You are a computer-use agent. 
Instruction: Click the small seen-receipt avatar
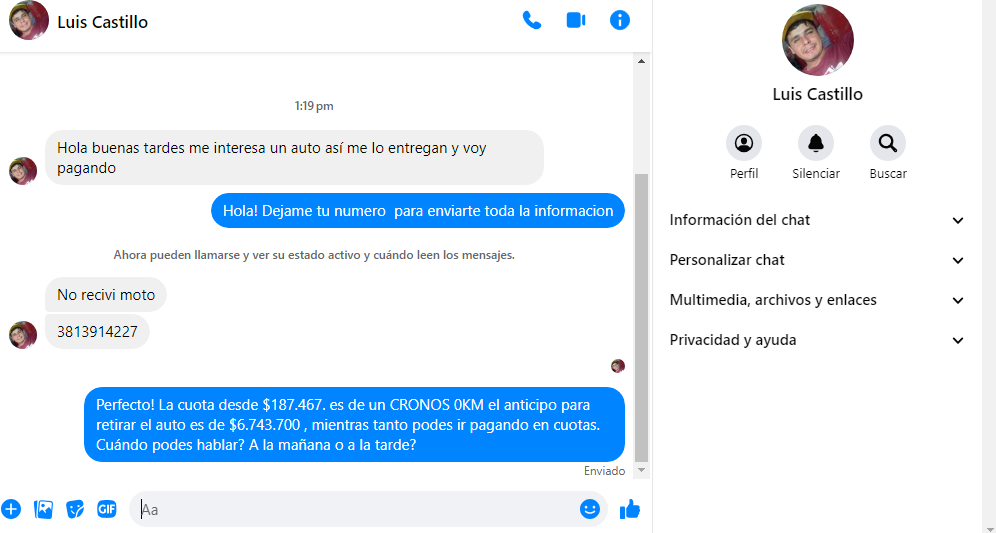click(x=617, y=365)
